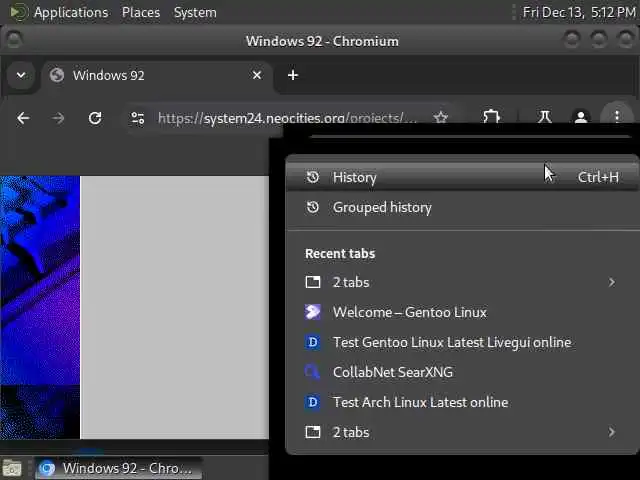Screen dimensions: 640x480
Task: Select the Windows 92 tab
Action: [157, 76]
